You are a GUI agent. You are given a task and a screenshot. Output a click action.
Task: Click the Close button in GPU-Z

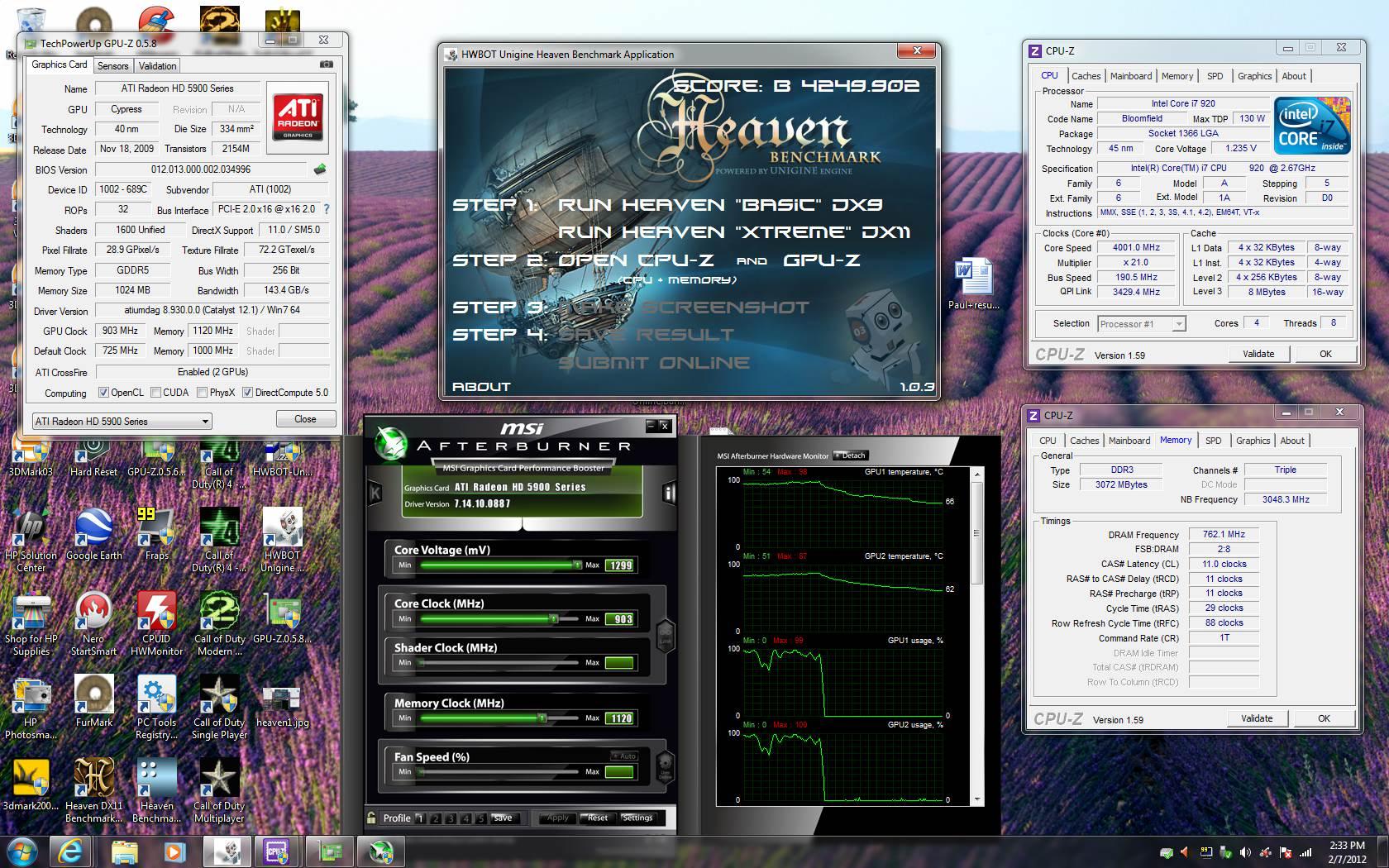click(x=305, y=419)
